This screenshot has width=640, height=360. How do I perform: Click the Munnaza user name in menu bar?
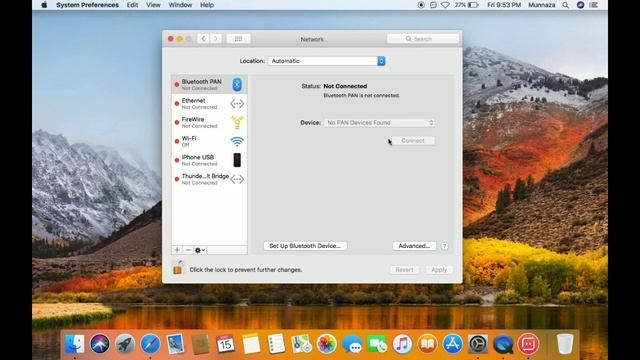click(542, 5)
